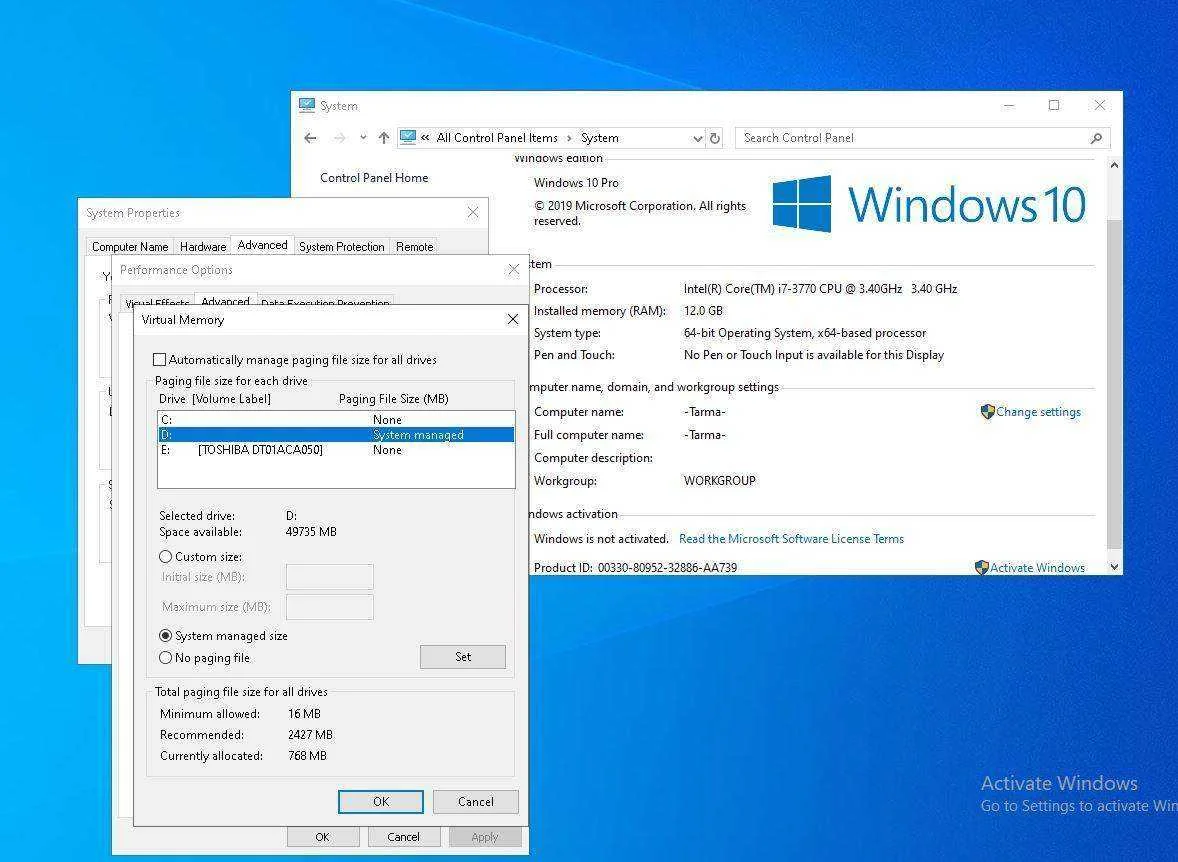Image resolution: width=1178 pixels, height=862 pixels.
Task: Click the Forward arrow in System window
Action: [x=340, y=138]
